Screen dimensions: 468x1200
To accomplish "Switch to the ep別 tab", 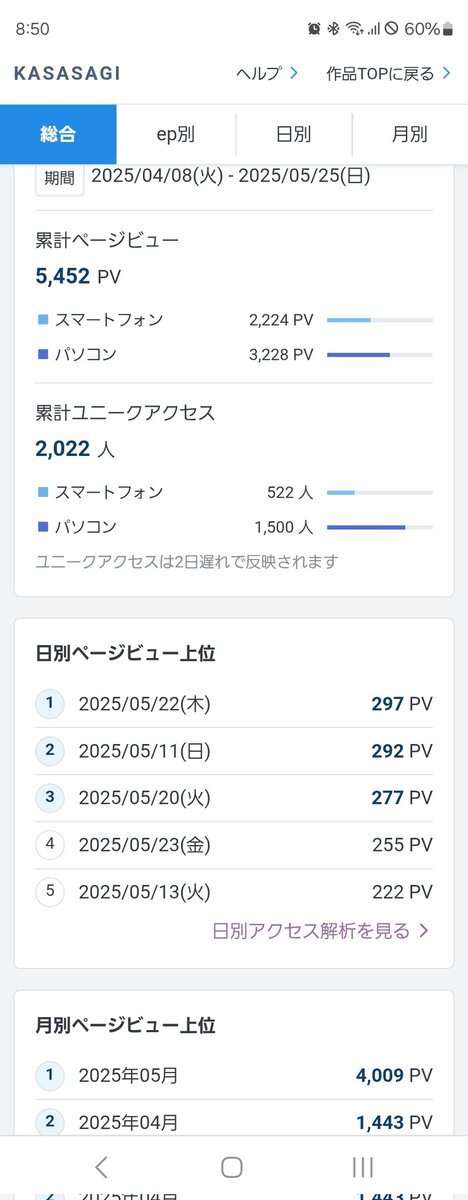I will [x=176, y=134].
